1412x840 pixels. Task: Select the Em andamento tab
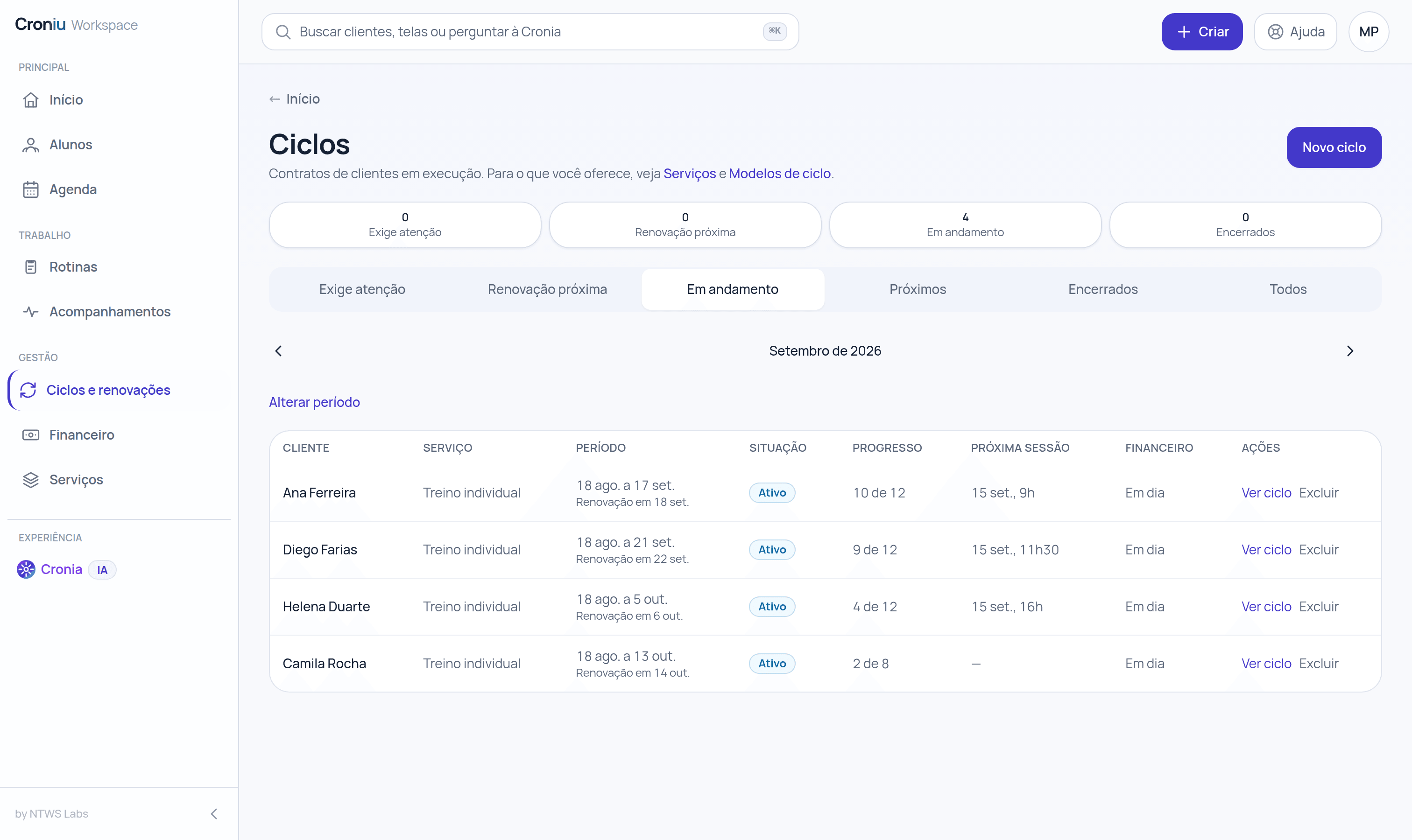[732, 289]
